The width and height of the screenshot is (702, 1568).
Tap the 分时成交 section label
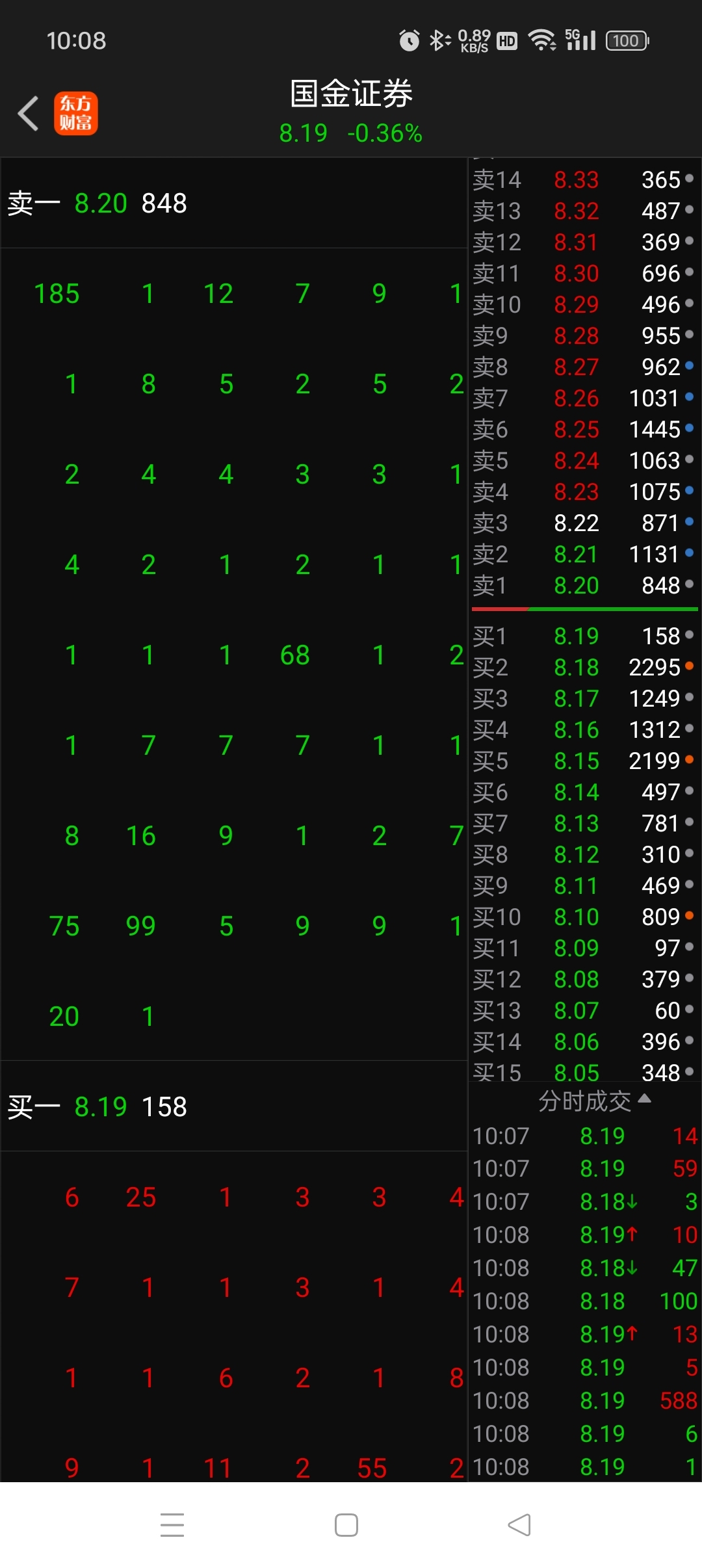pyautogui.click(x=584, y=1101)
